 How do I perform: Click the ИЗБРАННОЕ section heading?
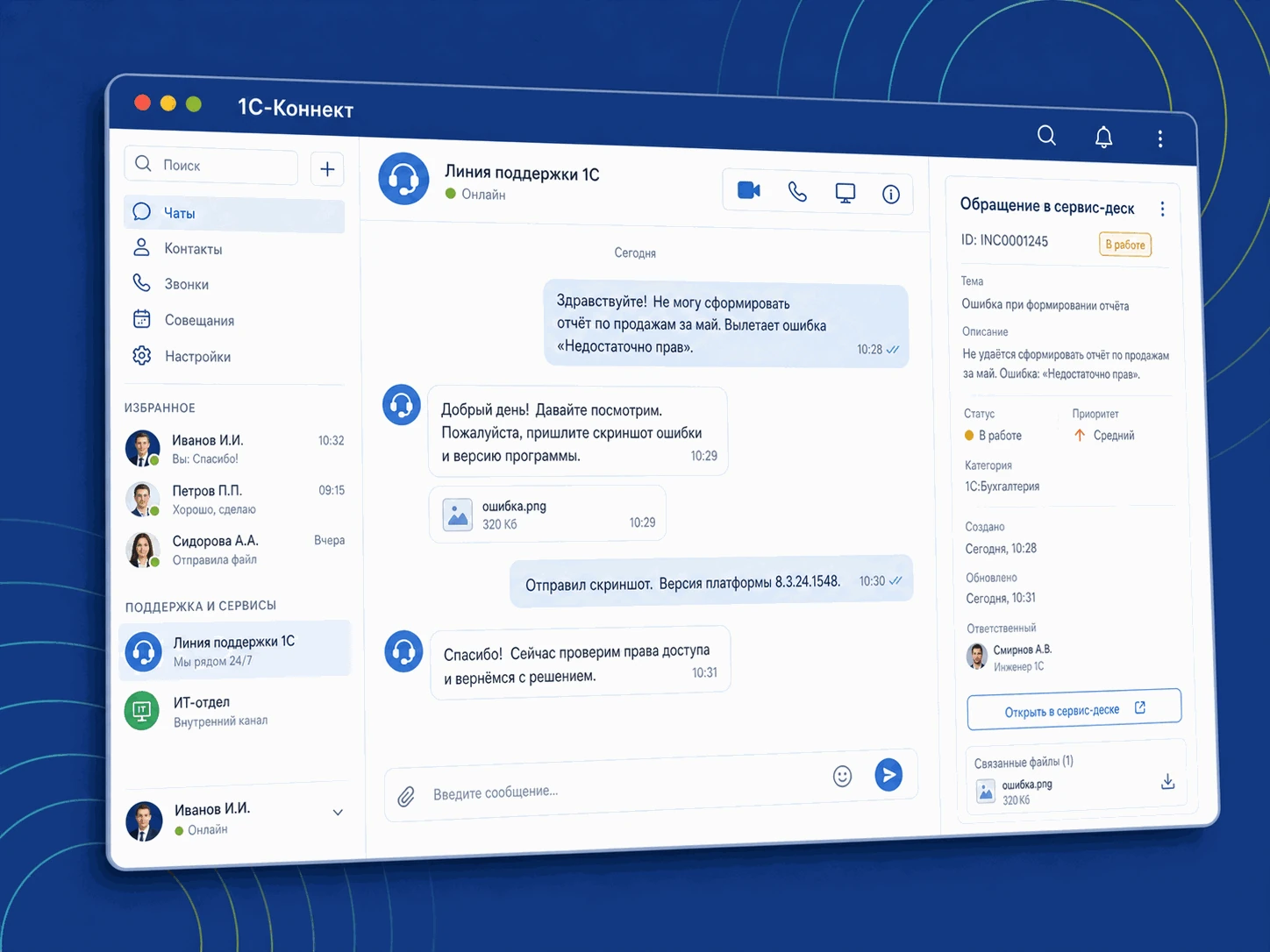click(160, 408)
